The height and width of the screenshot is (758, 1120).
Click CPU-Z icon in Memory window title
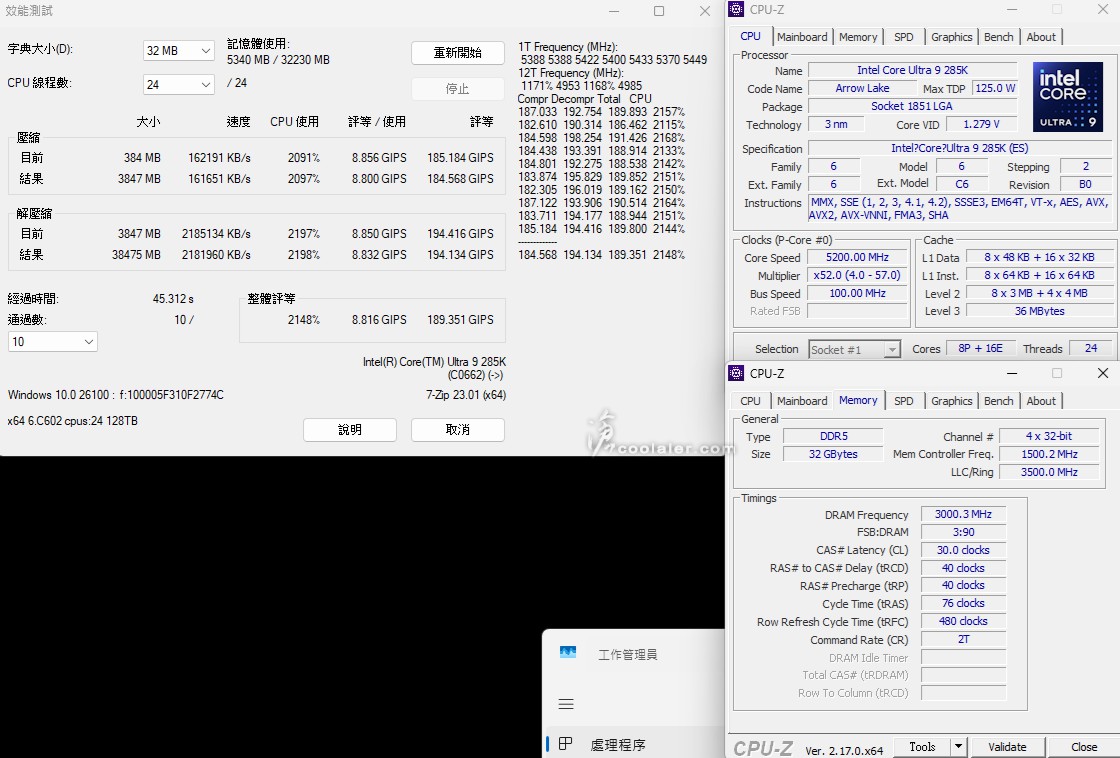(737, 374)
